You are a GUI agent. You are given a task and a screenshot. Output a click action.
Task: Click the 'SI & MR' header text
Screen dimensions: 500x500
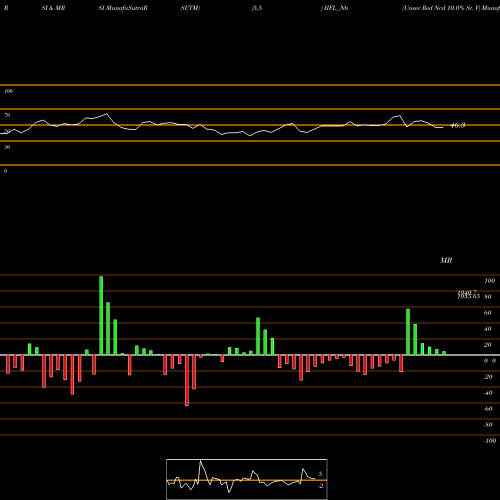coord(53,8)
